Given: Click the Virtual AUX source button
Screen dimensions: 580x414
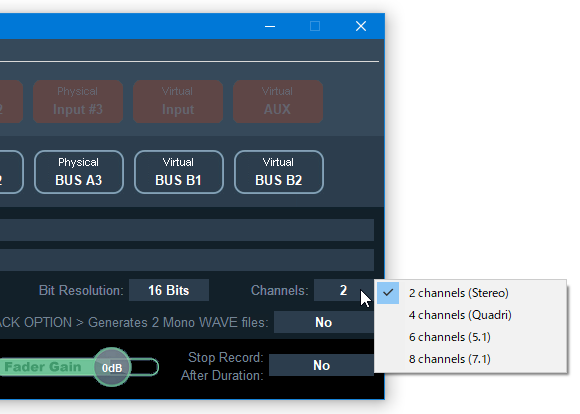Looking at the screenshot, I should click(x=277, y=101).
